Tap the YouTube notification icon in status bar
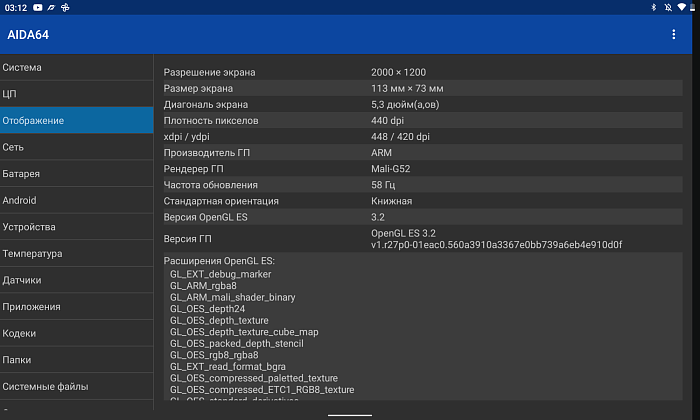Image resolution: width=700 pixels, height=420 pixels. [38, 7]
